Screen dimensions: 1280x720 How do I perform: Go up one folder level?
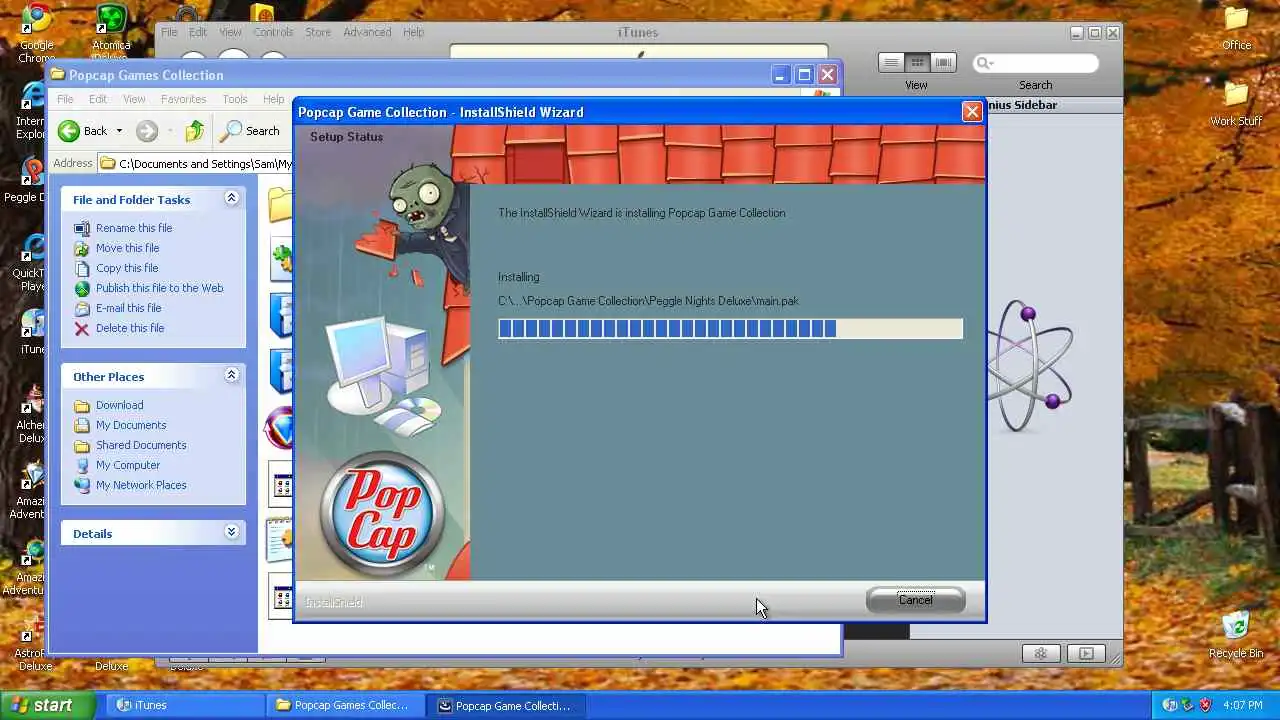pyautogui.click(x=195, y=131)
